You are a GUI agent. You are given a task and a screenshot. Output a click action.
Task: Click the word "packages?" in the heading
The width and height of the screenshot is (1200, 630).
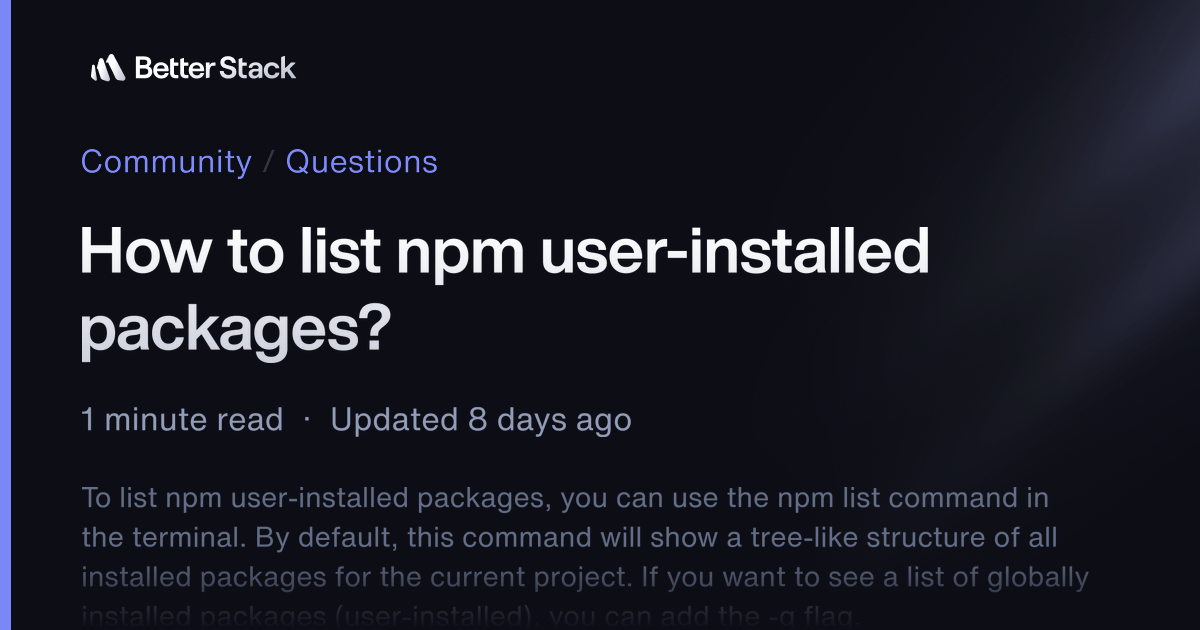pyautogui.click(x=234, y=332)
